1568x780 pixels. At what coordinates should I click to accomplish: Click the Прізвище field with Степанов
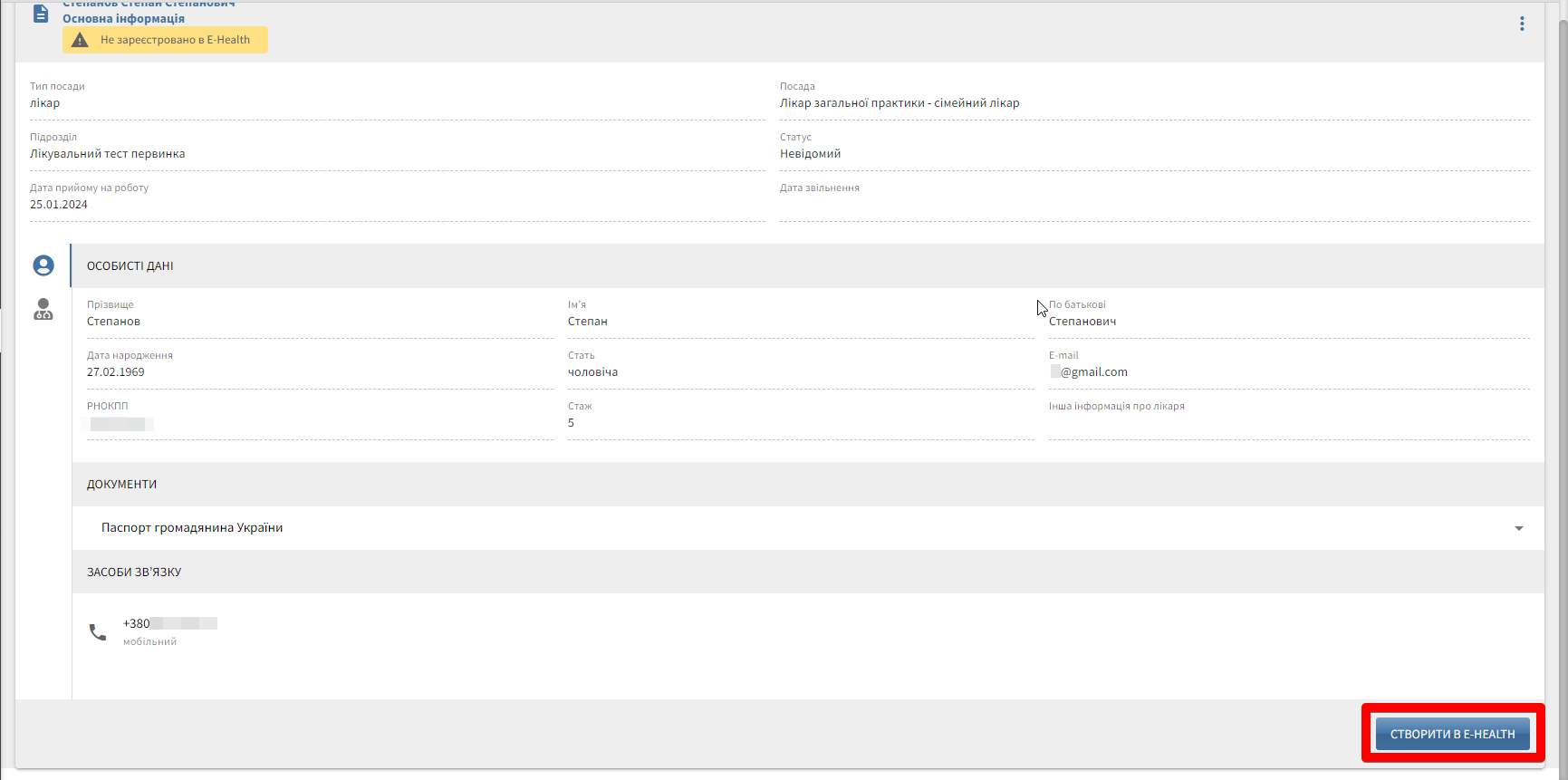tap(114, 322)
